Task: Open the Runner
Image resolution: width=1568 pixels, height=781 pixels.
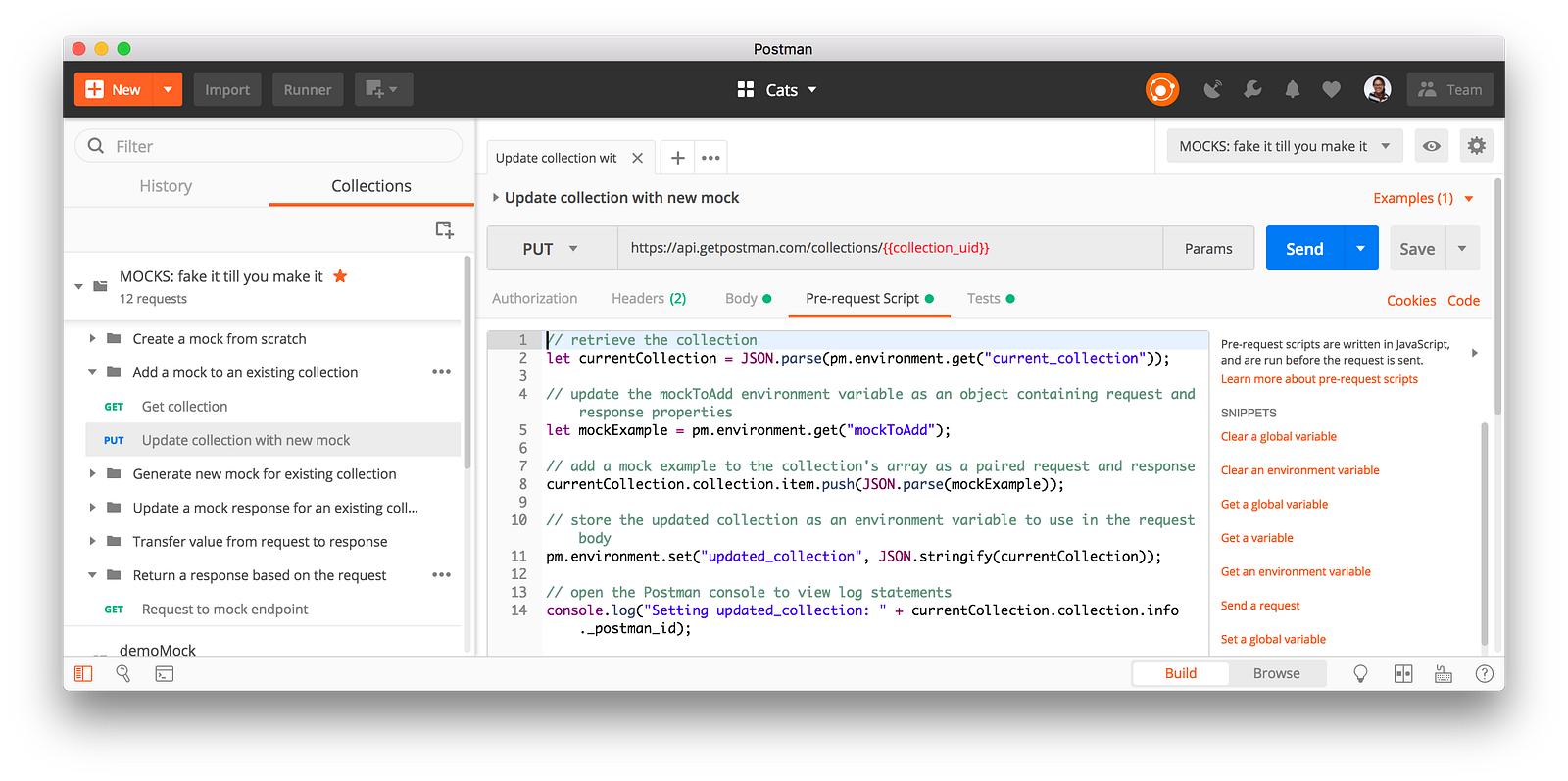Action: pyautogui.click(x=308, y=89)
